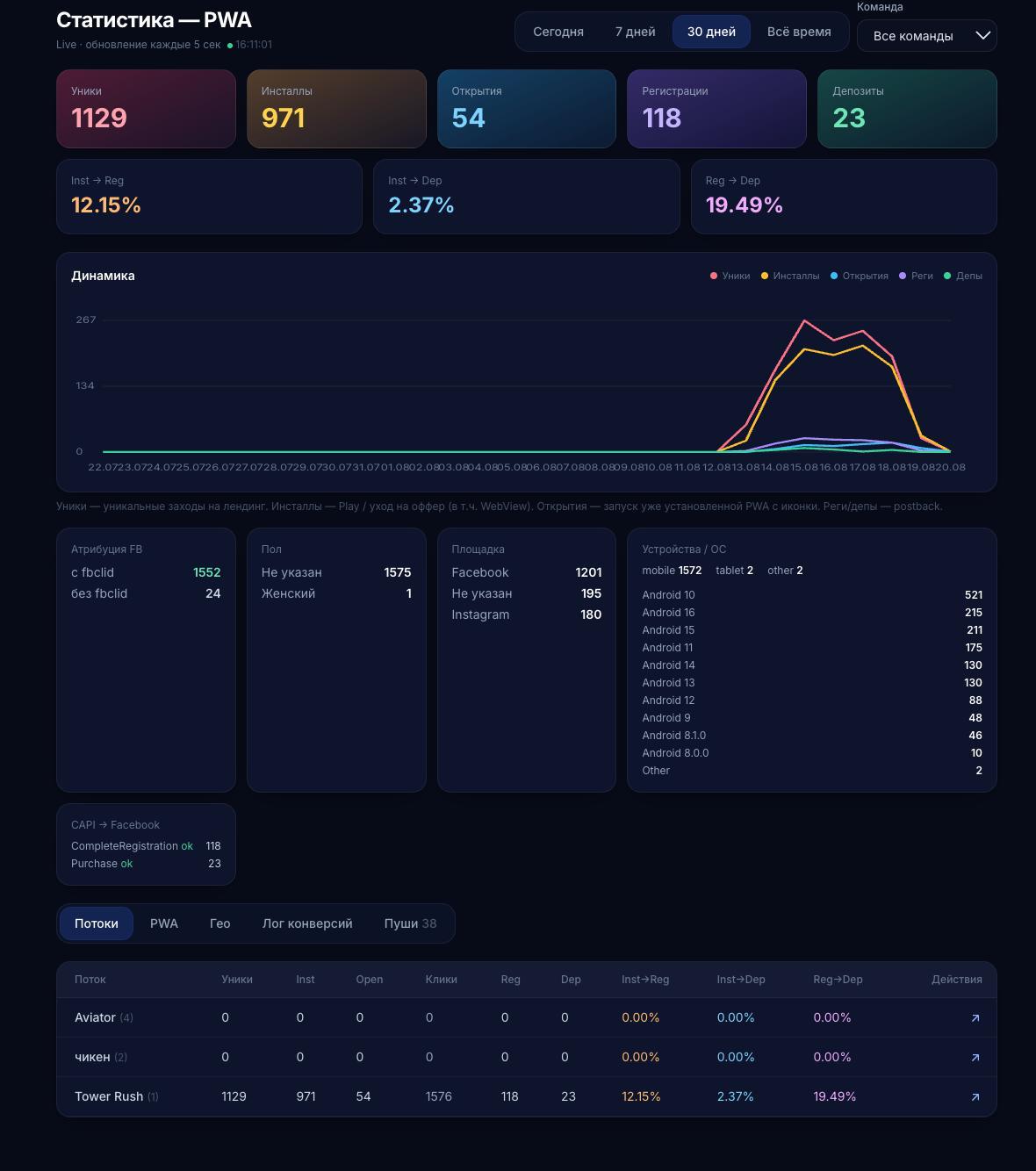Viewport: 1036px width, 1171px height.
Task: Toggle the Реги series in chart legend
Action: point(916,276)
